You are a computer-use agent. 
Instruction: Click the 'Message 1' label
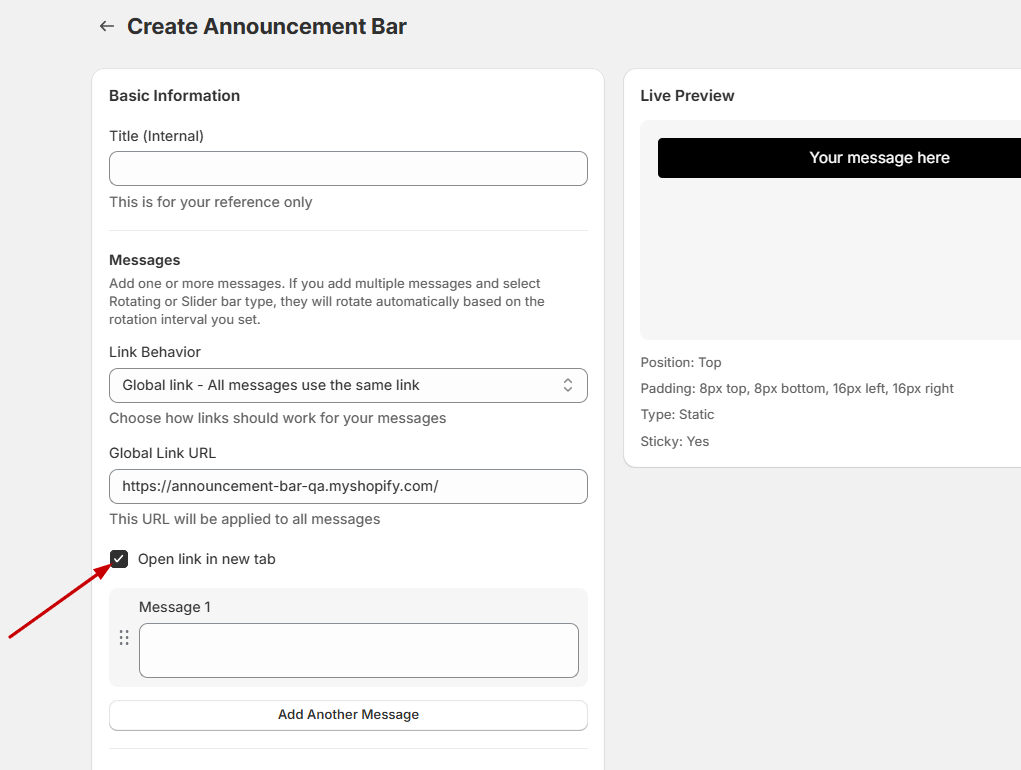click(x=175, y=607)
